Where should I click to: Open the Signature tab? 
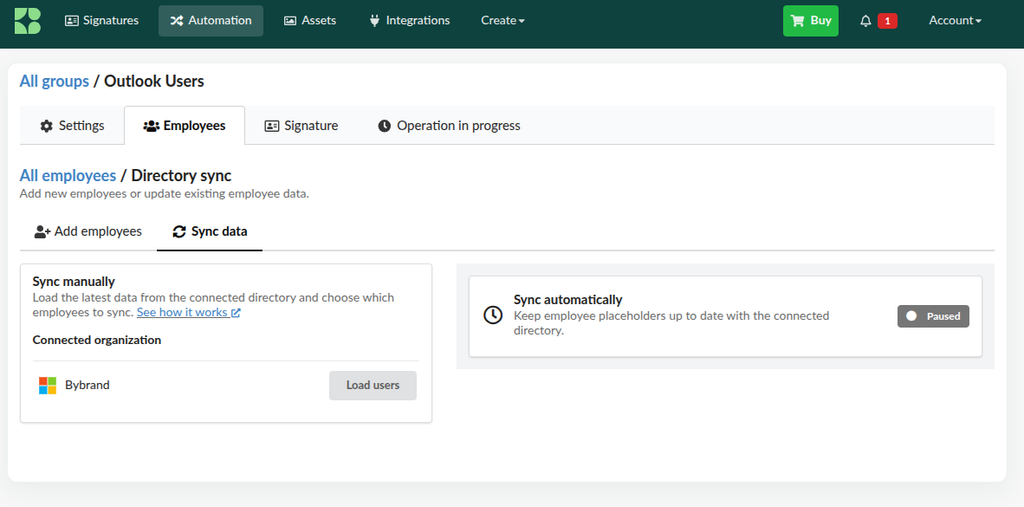(x=301, y=125)
